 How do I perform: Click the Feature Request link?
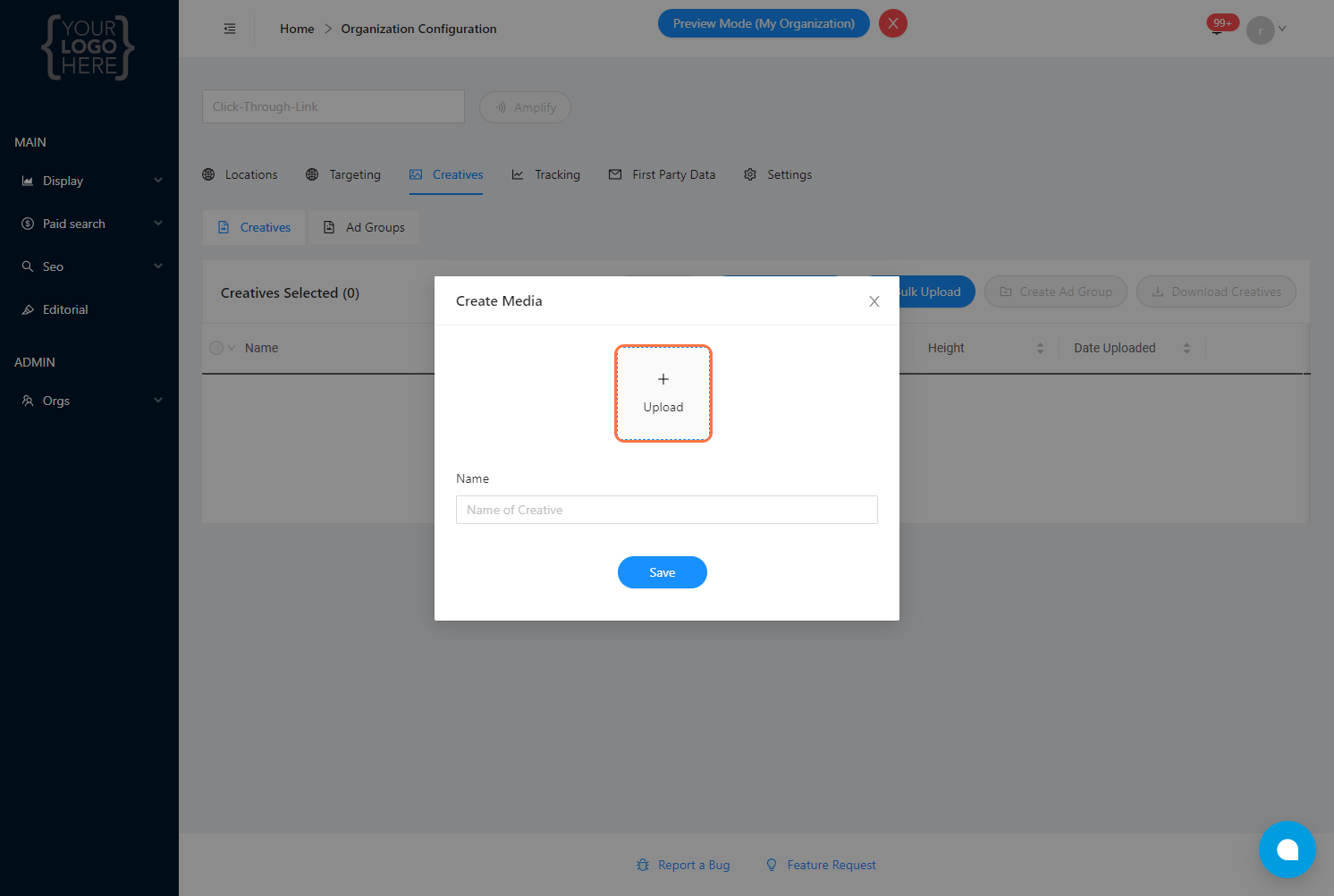click(x=821, y=865)
